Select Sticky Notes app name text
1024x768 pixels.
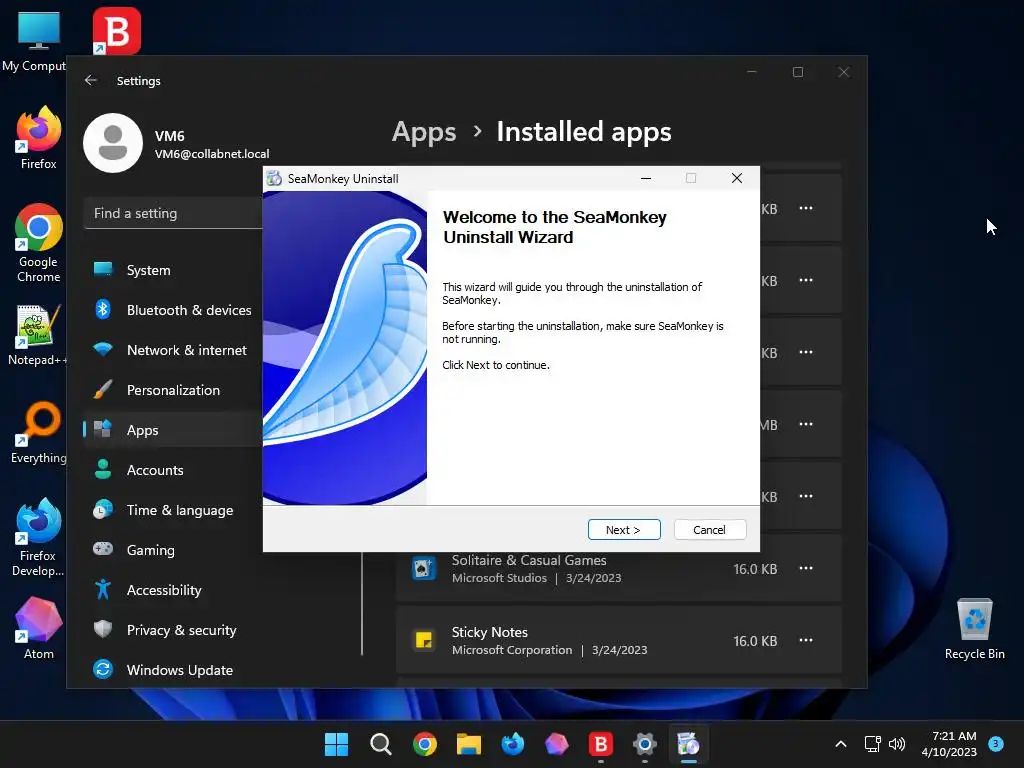click(x=490, y=632)
